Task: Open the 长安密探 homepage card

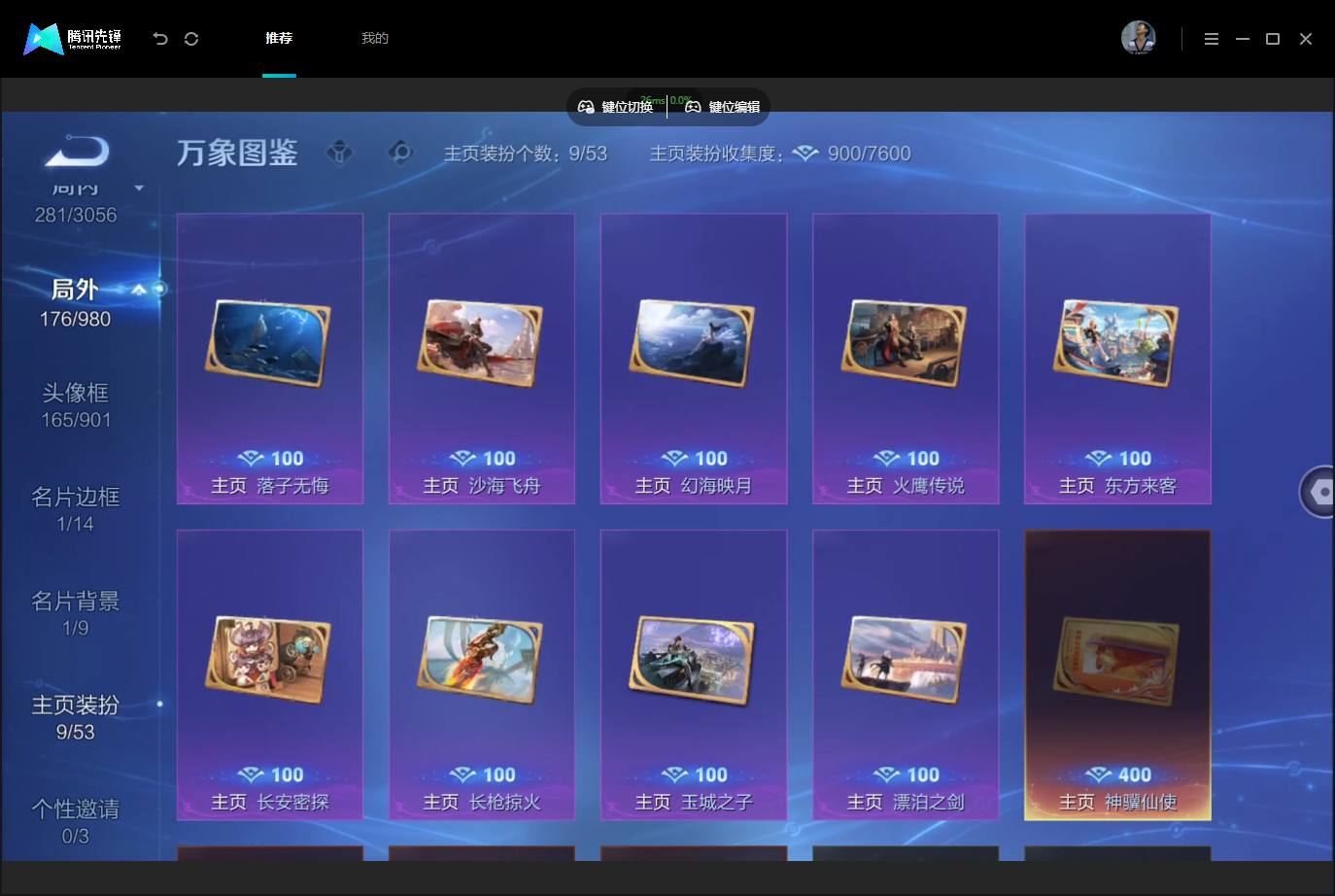Action: pyautogui.click(x=270, y=674)
